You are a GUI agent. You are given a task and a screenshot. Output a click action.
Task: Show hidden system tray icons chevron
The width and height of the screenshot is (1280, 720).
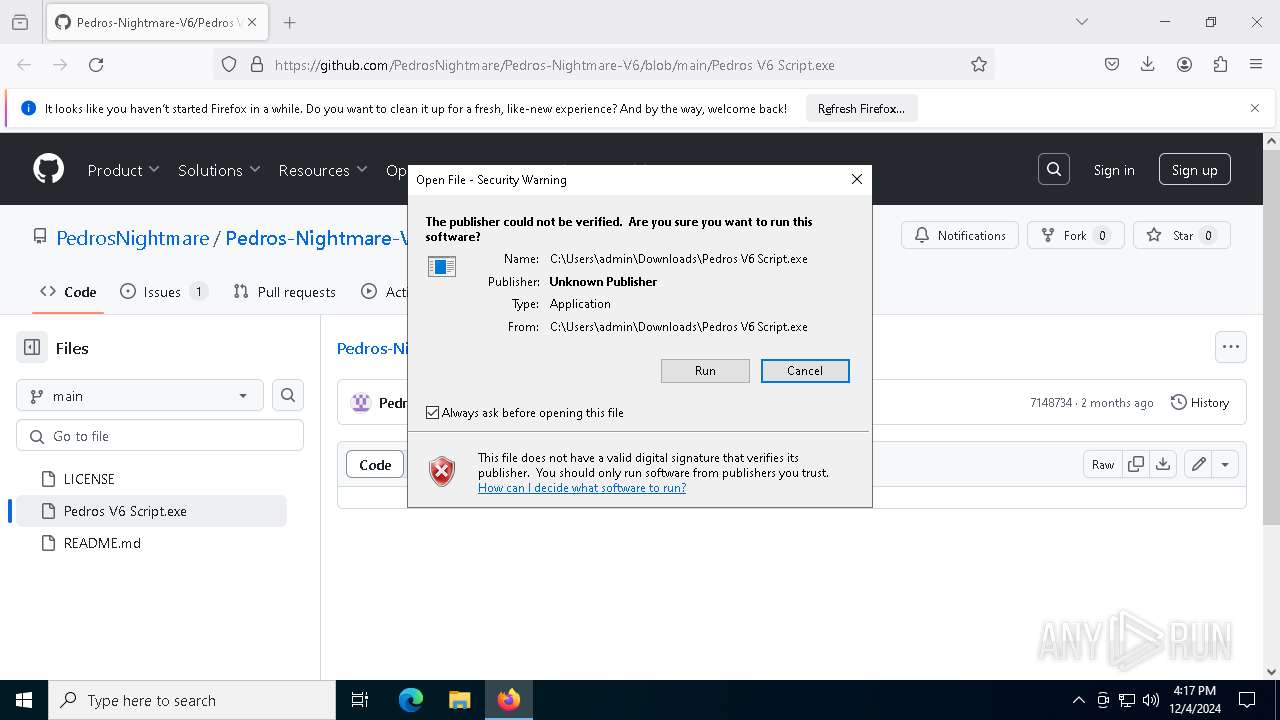click(x=1078, y=700)
